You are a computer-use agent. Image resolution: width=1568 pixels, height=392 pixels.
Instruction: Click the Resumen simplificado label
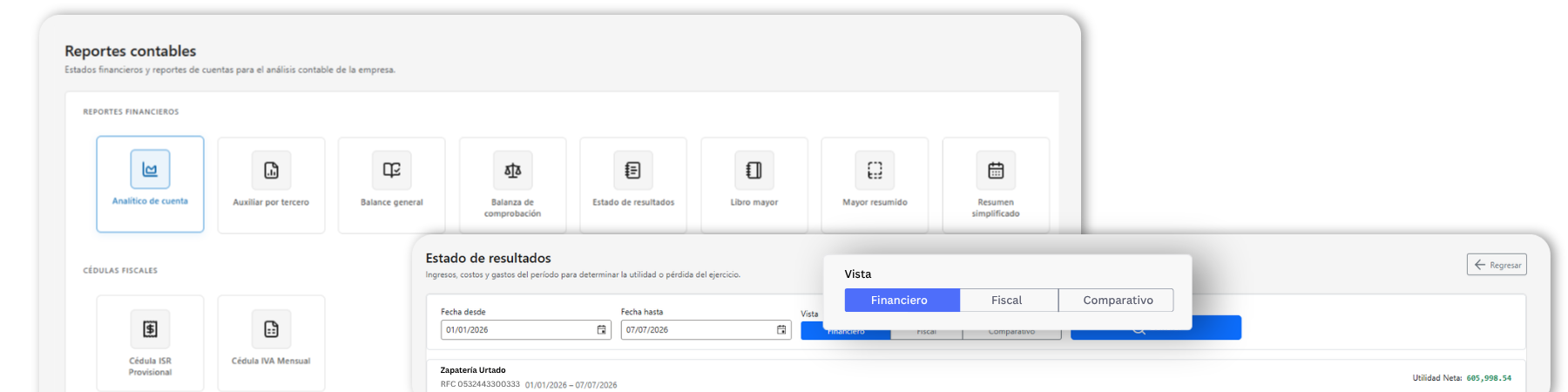point(996,207)
